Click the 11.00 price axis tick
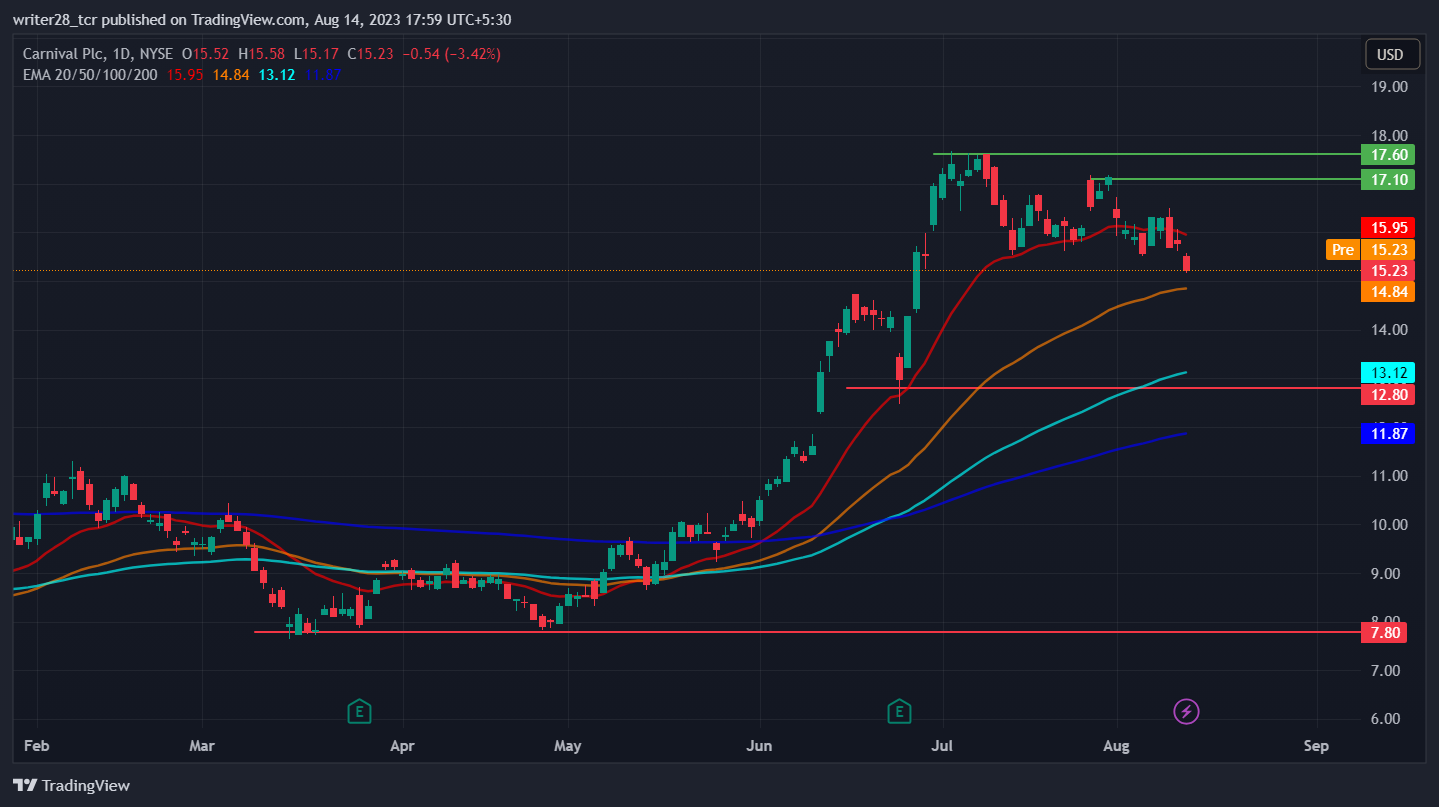Viewport: 1439px width, 807px height. point(1391,476)
